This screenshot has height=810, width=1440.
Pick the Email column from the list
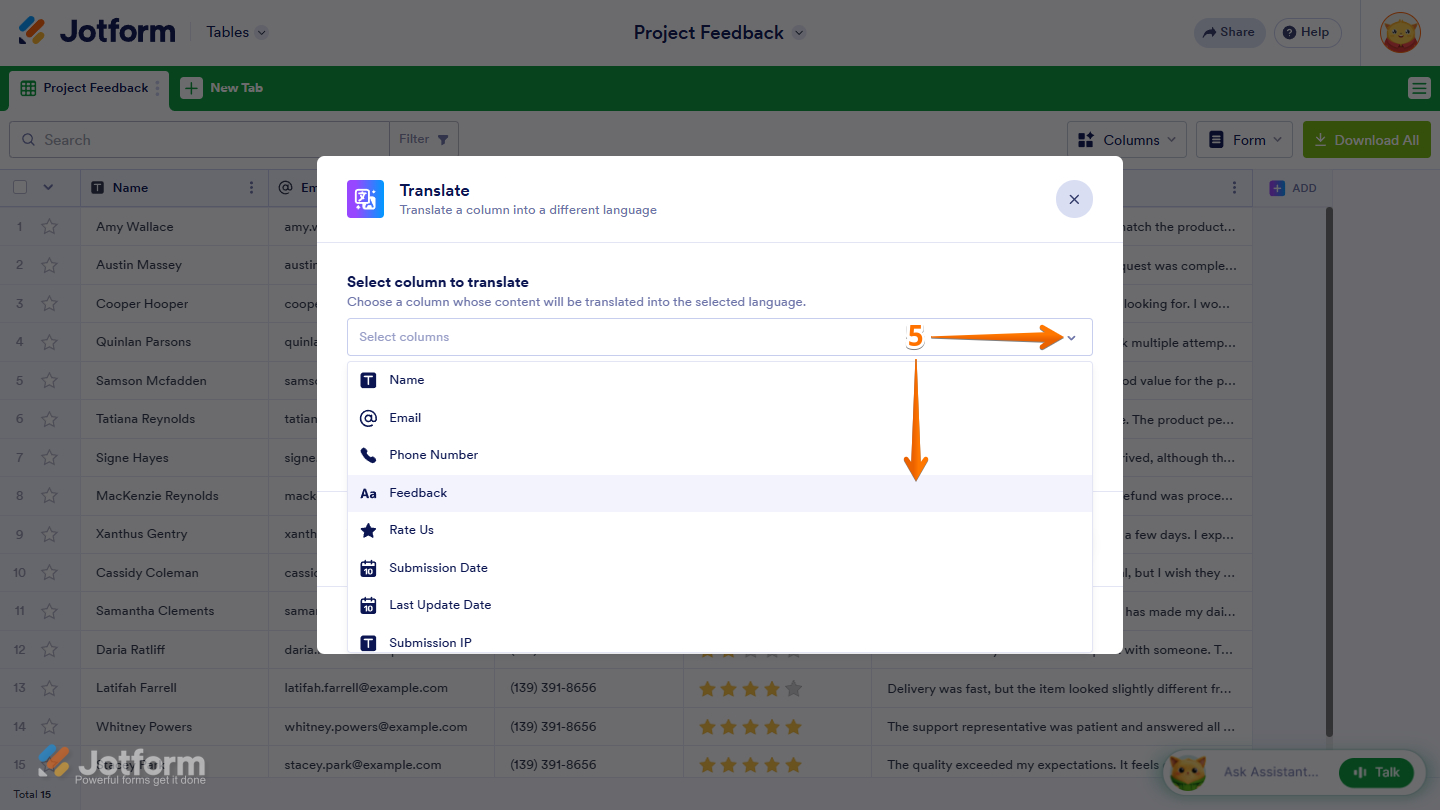pos(719,418)
